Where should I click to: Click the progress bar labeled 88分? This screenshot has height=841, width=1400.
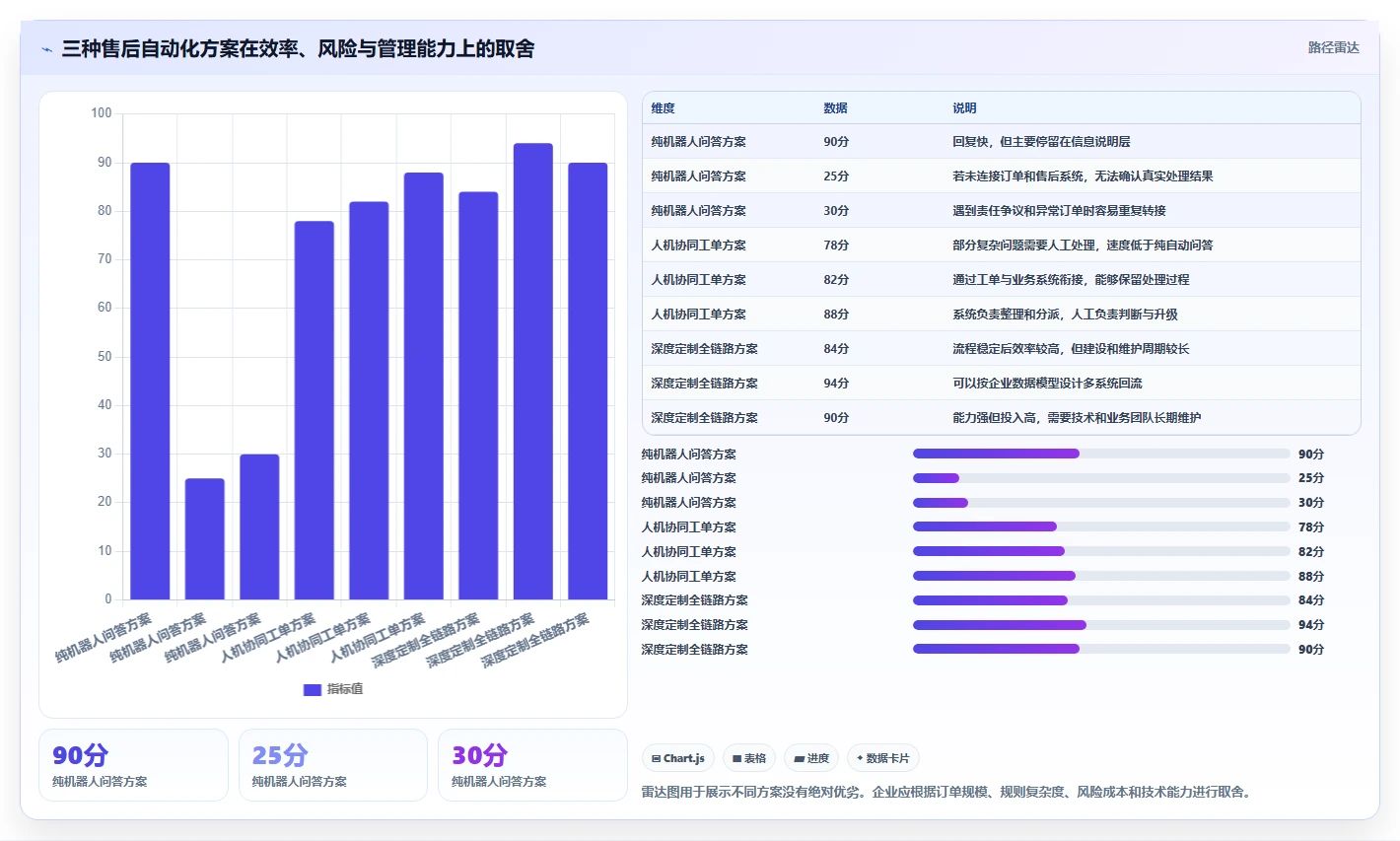click(x=1101, y=576)
